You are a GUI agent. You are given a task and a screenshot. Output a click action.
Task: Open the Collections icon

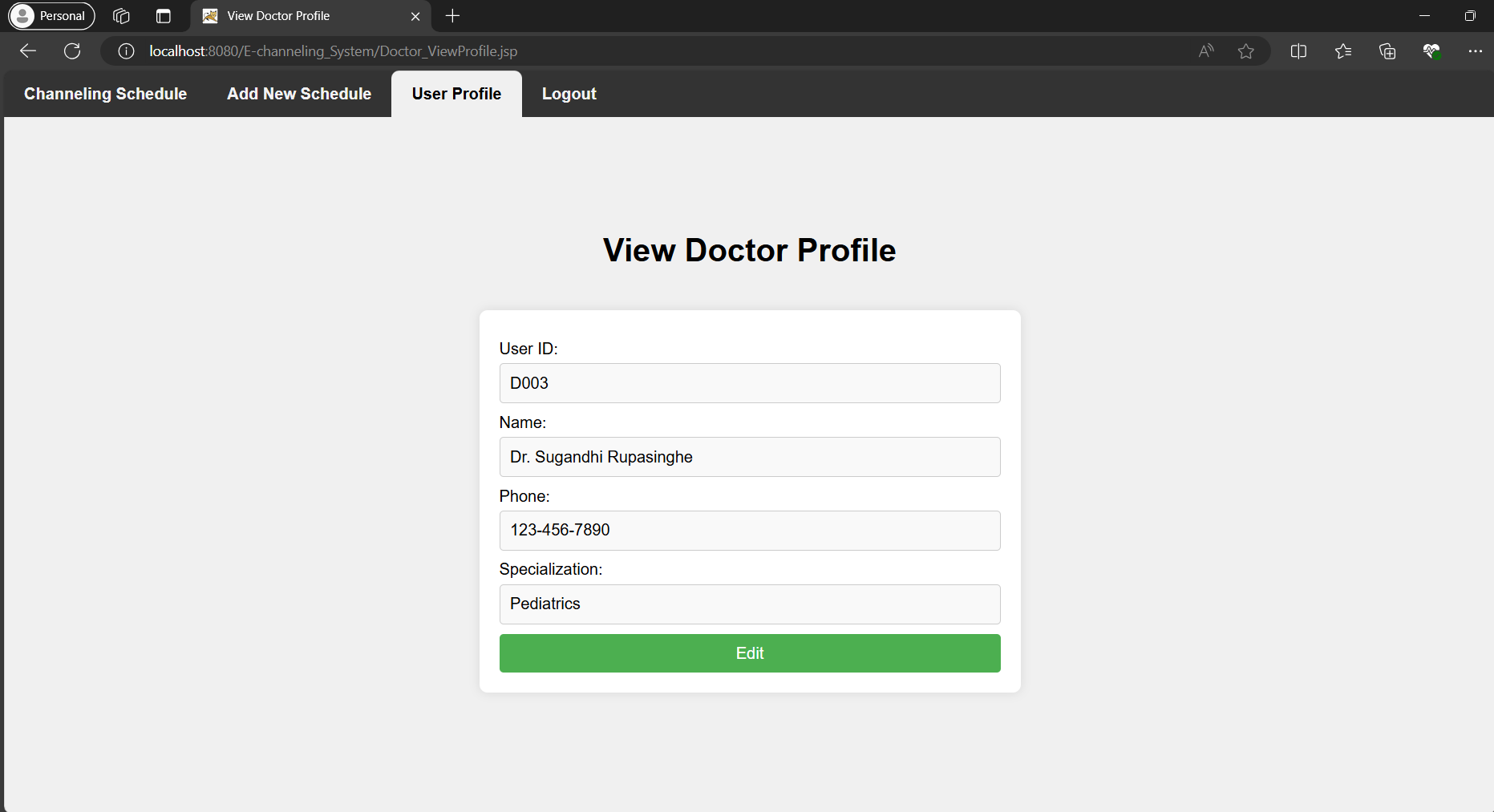[x=1387, y=51]
